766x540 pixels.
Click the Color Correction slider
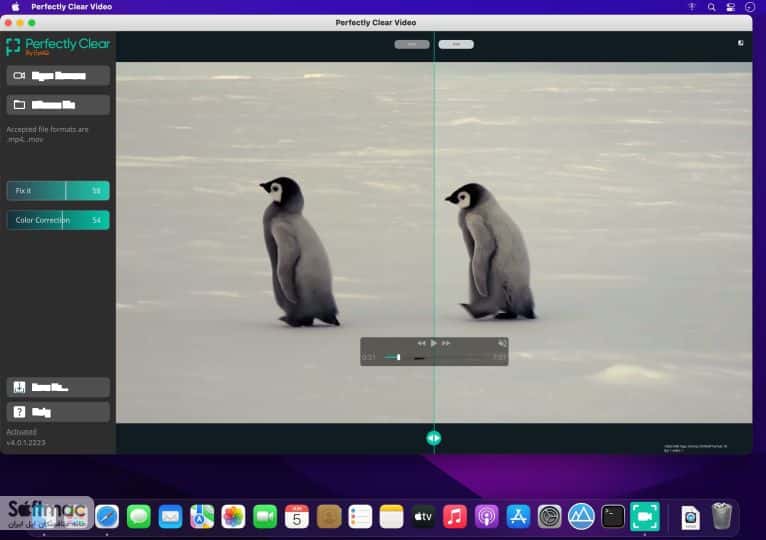58,220
